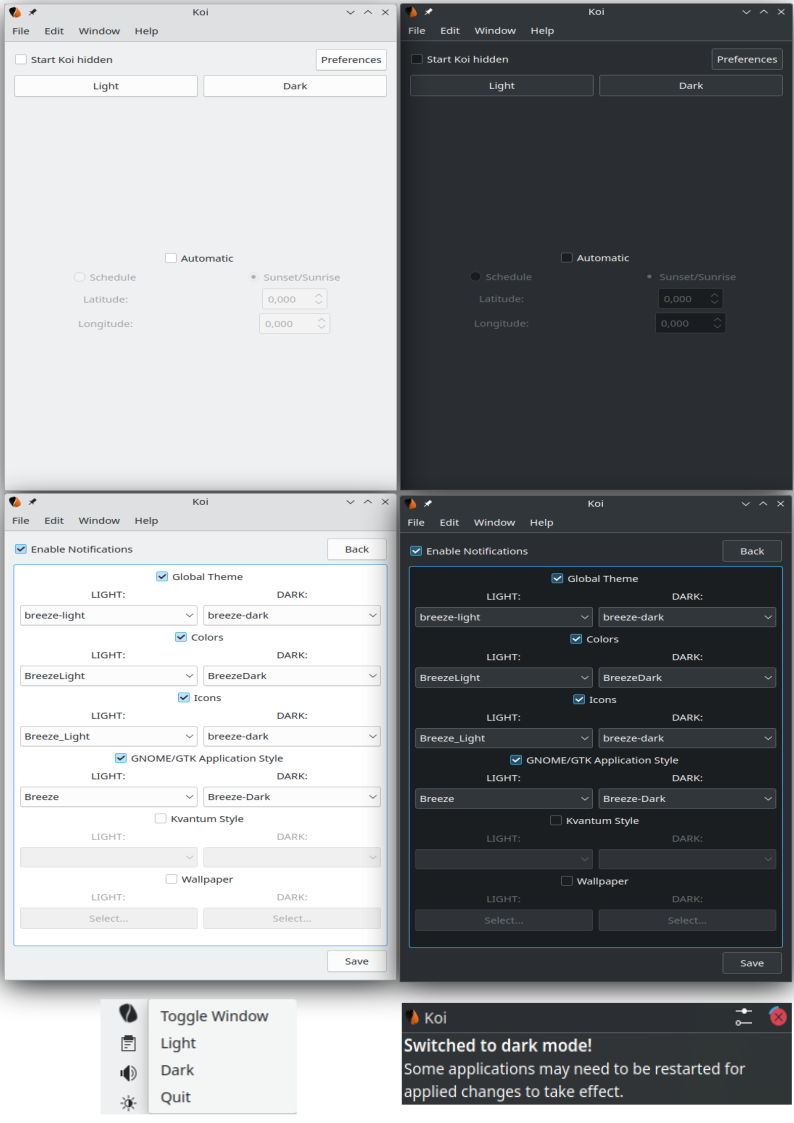Screen dimensions: 794x1123
Task: Open breeze-light Global Theme dropdown in dark preferences window
Action: tap(504, 617)
